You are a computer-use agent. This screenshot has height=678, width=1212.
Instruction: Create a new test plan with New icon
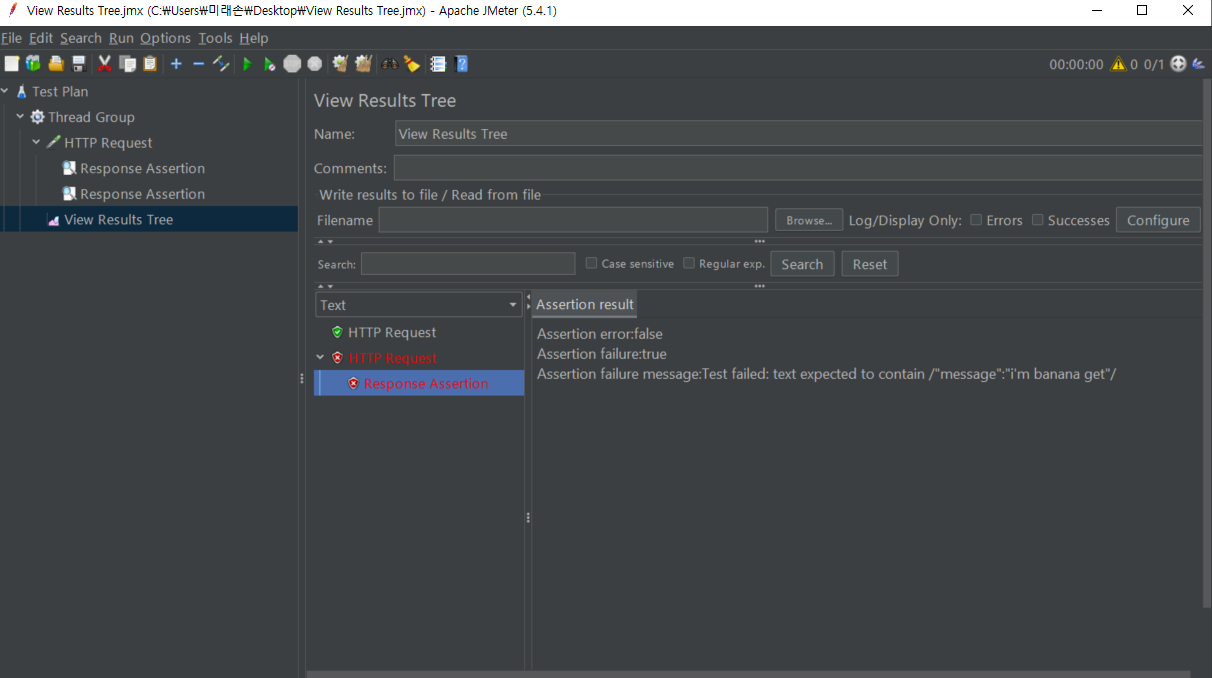pos(11,64)
